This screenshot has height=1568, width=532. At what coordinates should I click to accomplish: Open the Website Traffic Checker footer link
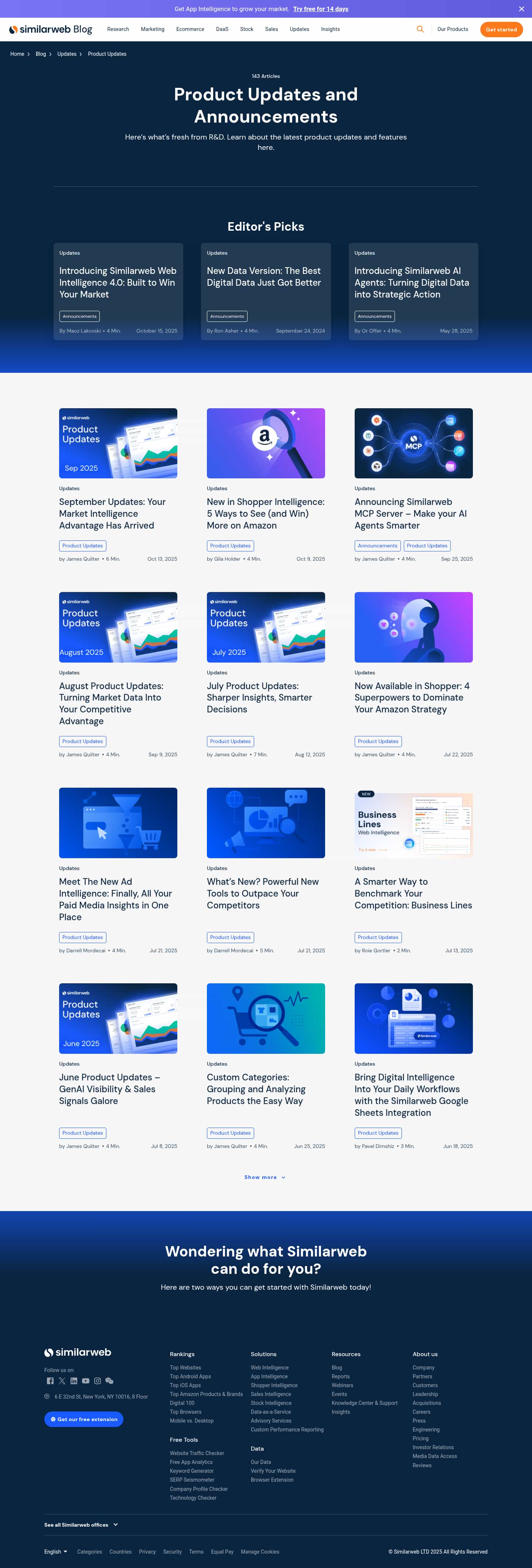pos(197,1453)
